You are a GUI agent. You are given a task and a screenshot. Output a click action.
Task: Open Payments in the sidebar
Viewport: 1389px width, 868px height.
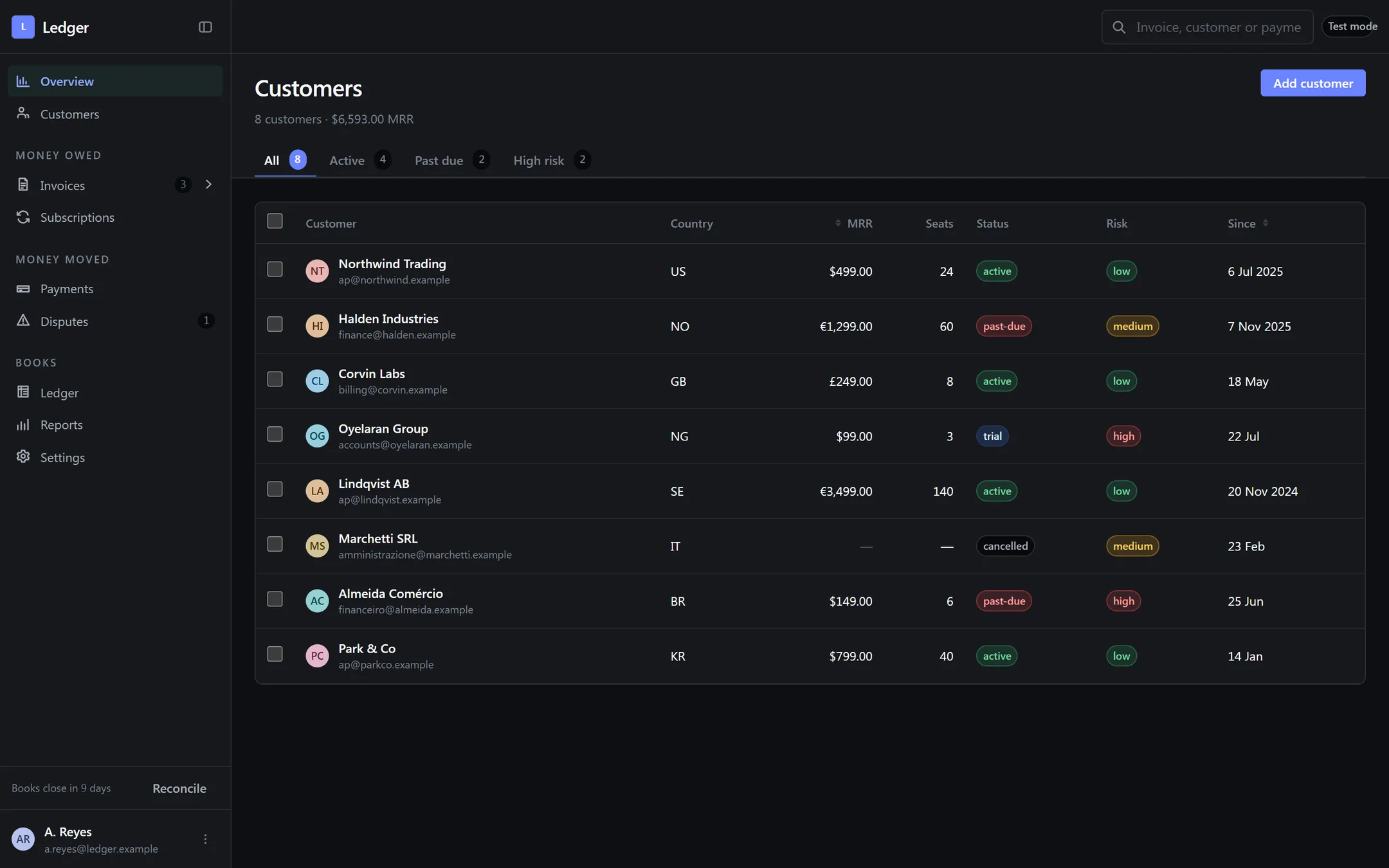click(115, 289)
